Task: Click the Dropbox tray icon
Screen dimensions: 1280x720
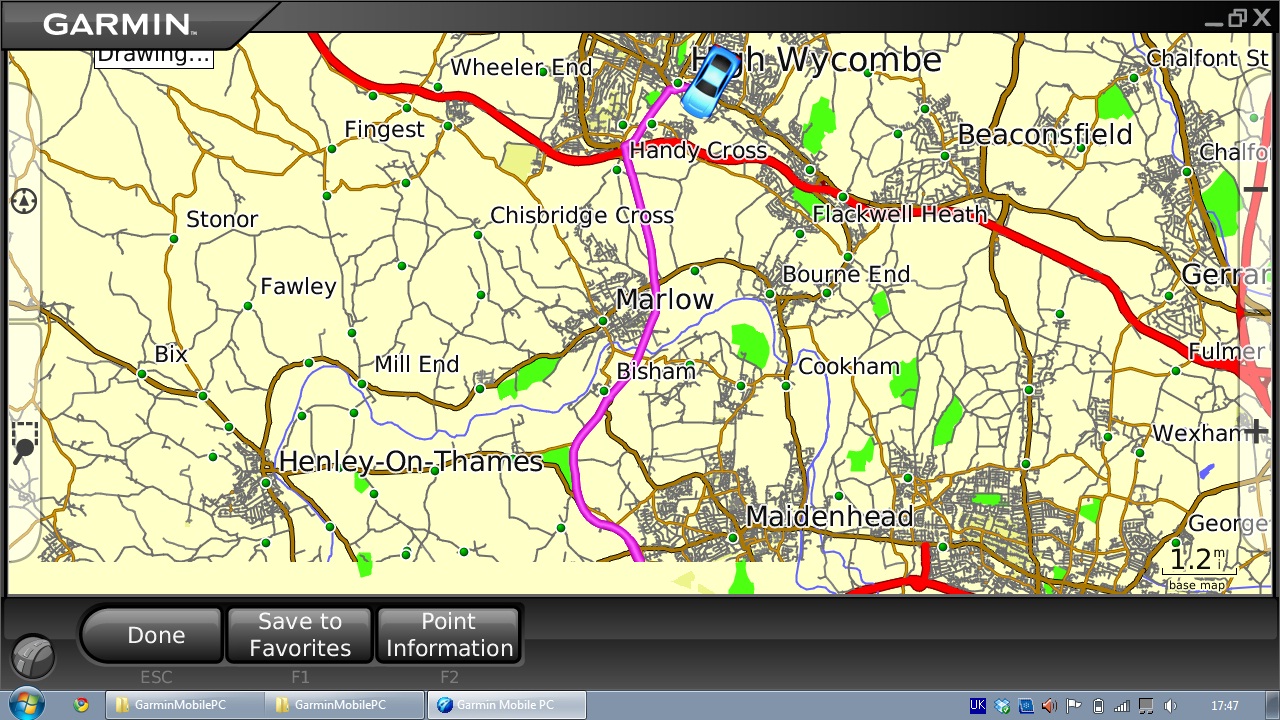Action: (1002, 706)
